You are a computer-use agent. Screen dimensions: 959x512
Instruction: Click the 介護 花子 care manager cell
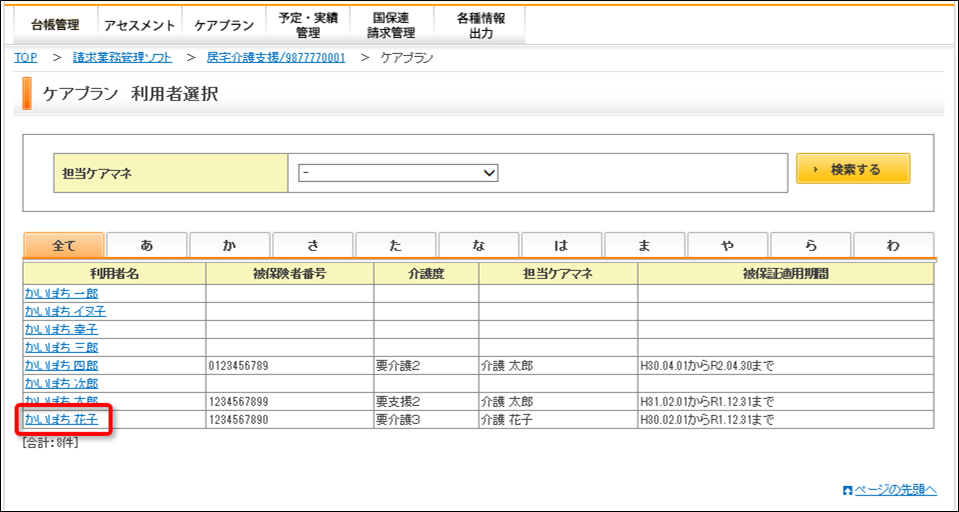click(x=558, y=420)
